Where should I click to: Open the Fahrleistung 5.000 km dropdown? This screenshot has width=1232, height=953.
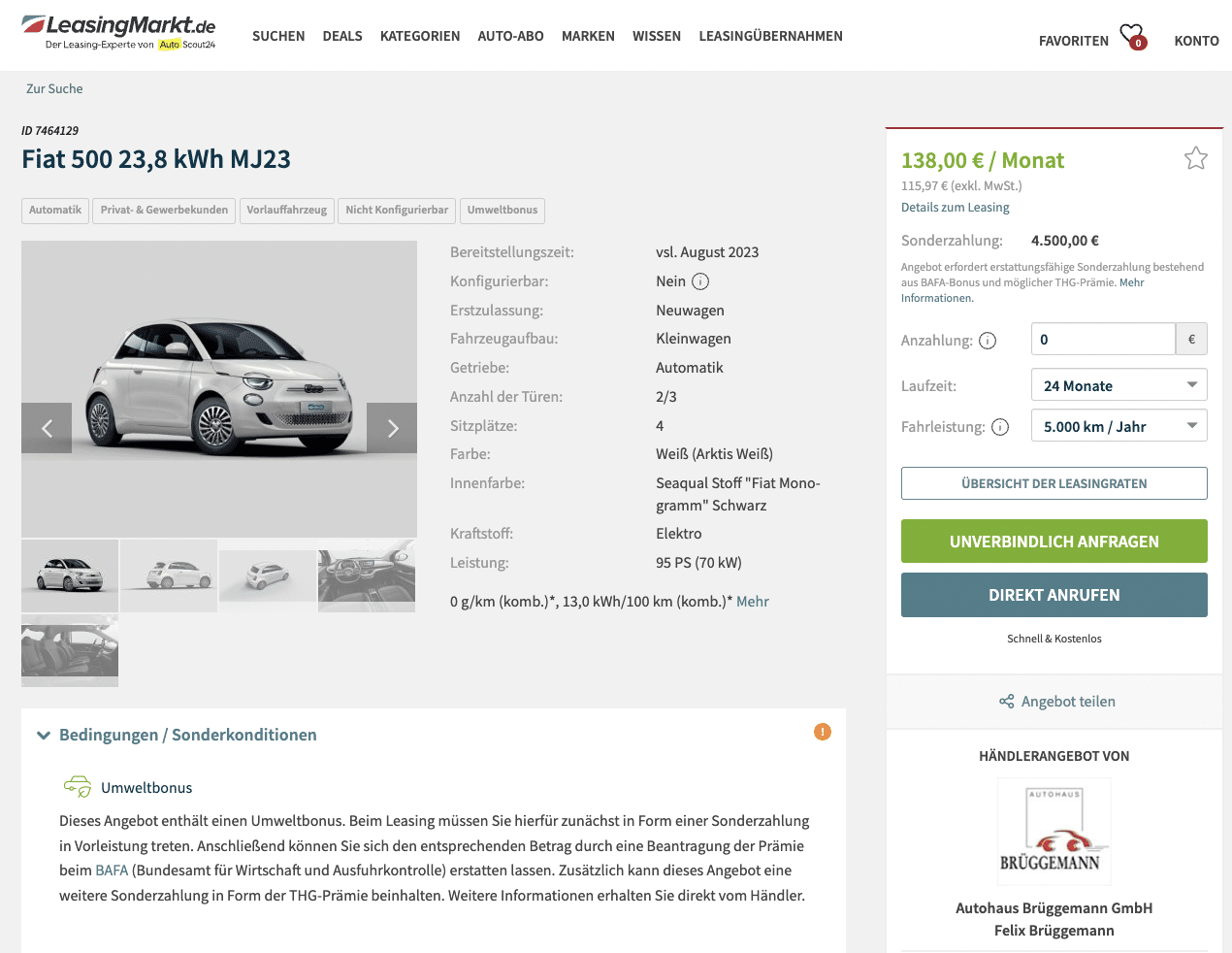[x=1119, y=426]
